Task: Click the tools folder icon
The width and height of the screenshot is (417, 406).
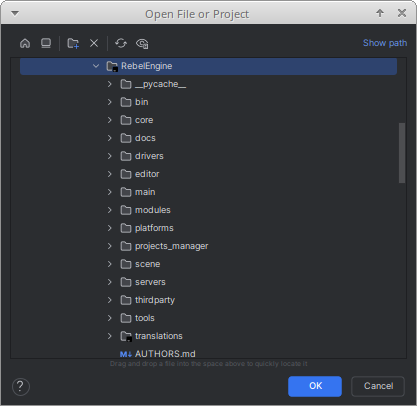Action: 126,318
